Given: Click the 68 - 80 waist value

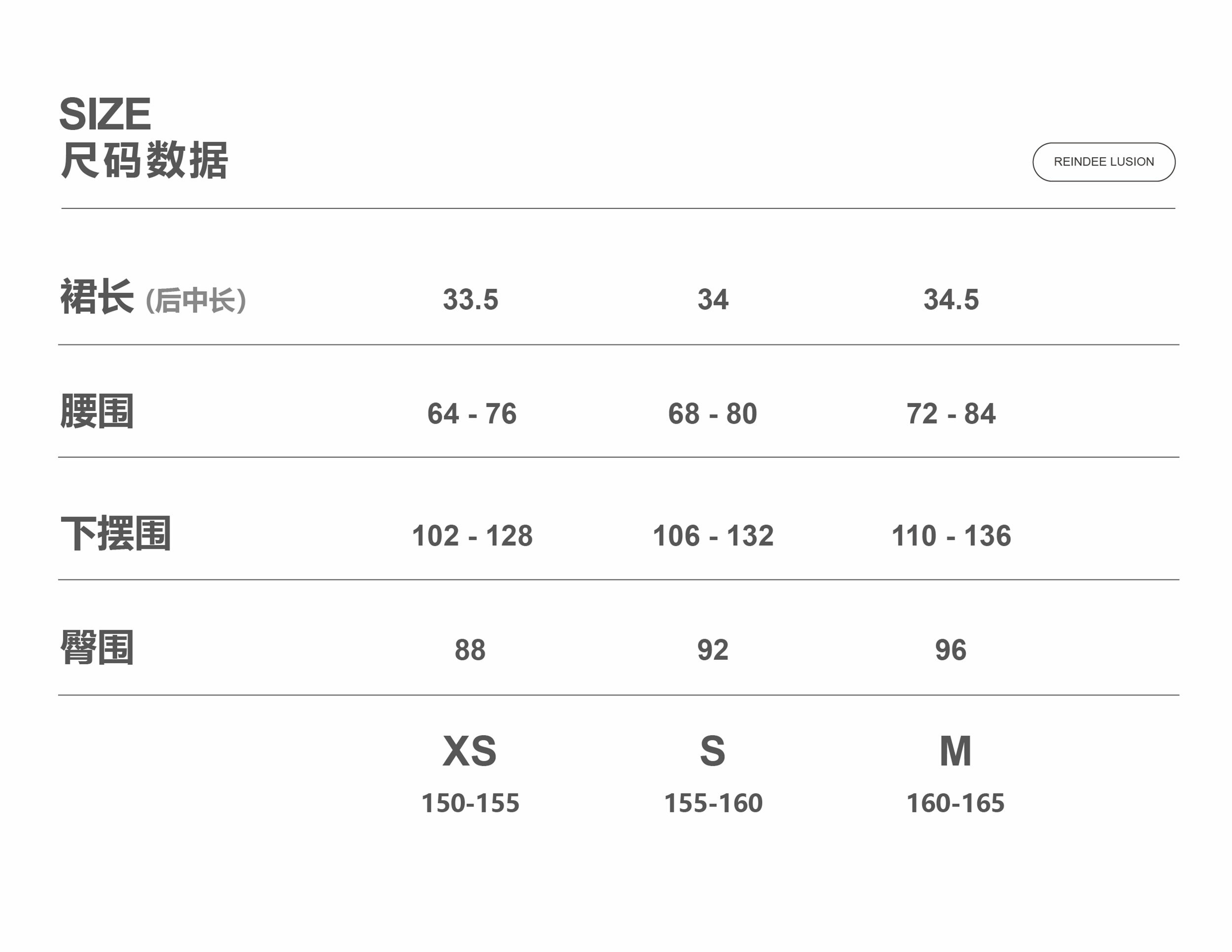Looking at the screenshot, I should (x=713, y=414).
